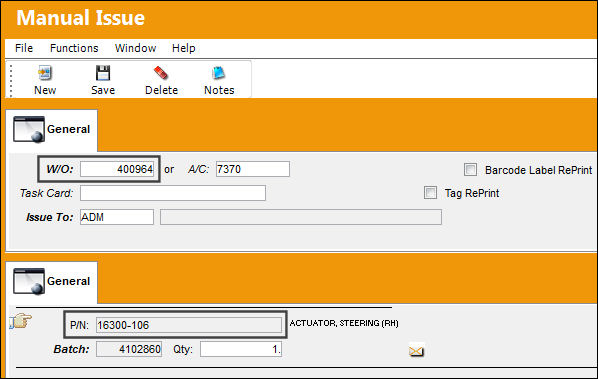Click the P/N field 16300-106
The image size is (598, 379).
coord(189,325)
